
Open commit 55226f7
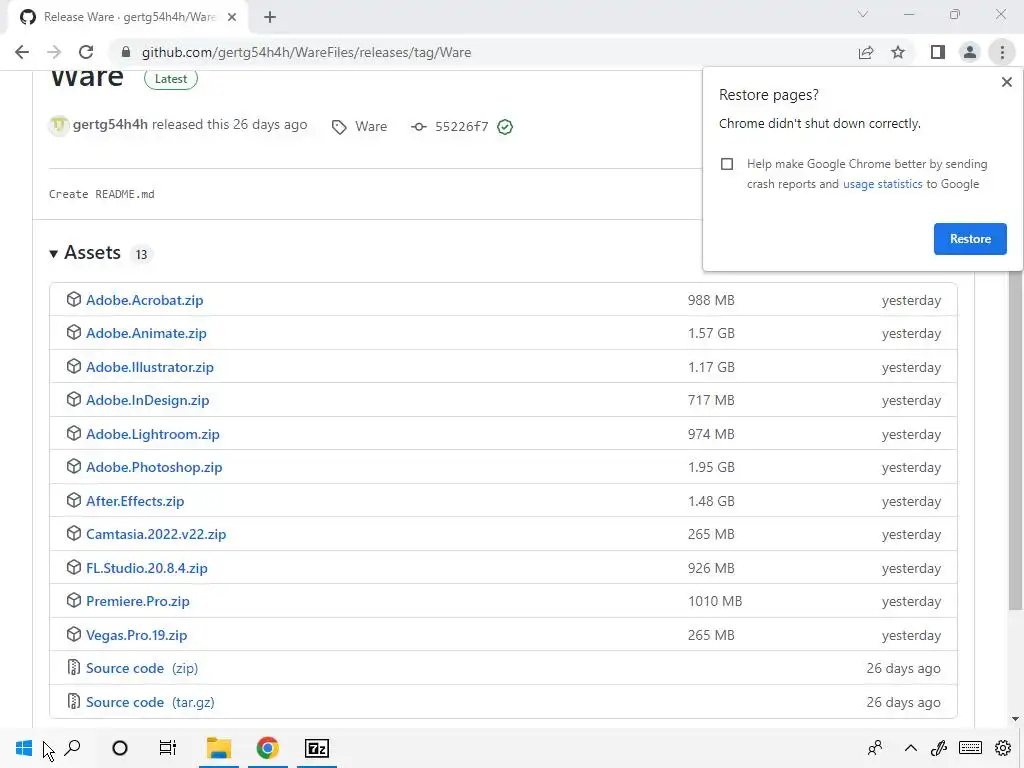tap(462, 127)
